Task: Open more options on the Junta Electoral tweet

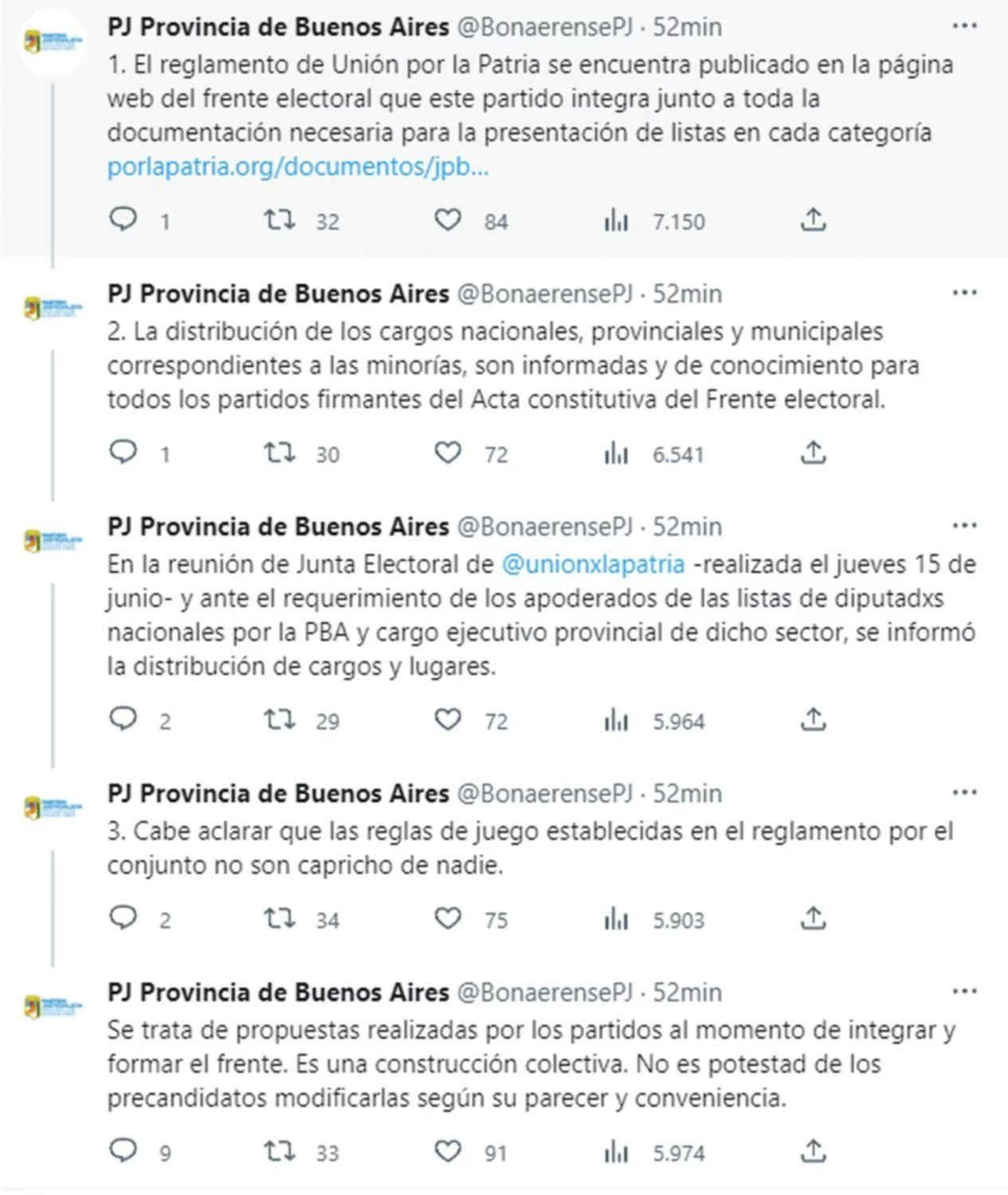Action: click(964, 526)
